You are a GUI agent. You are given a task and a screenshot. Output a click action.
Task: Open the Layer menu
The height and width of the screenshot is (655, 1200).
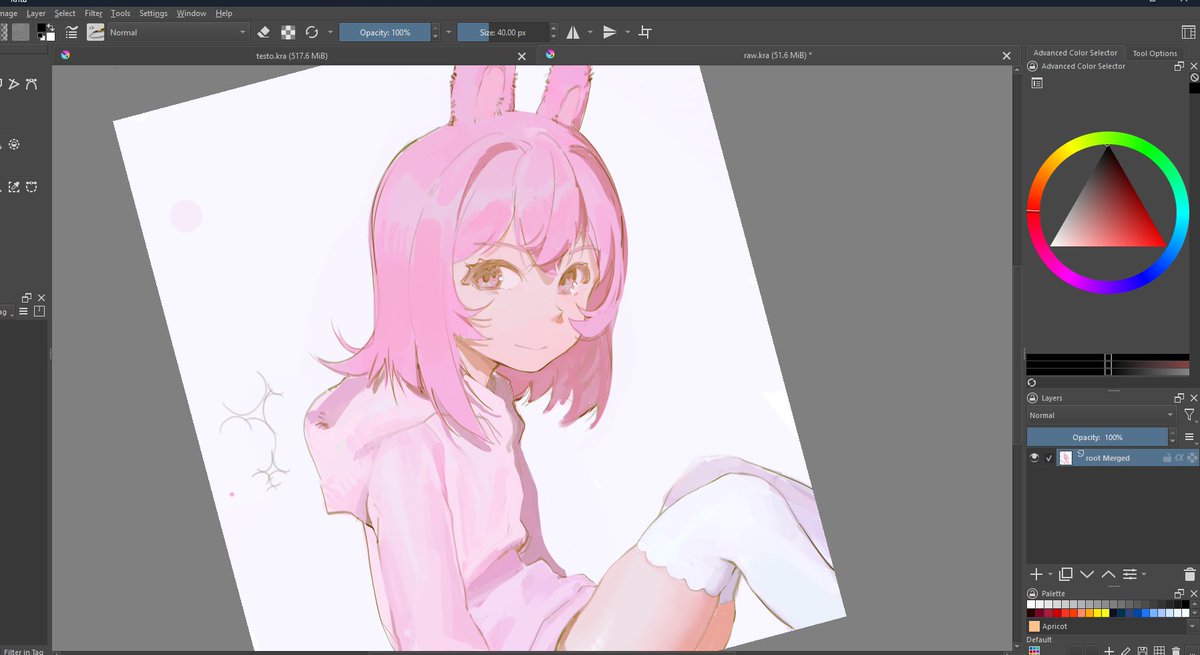click(x=36, y=13)
